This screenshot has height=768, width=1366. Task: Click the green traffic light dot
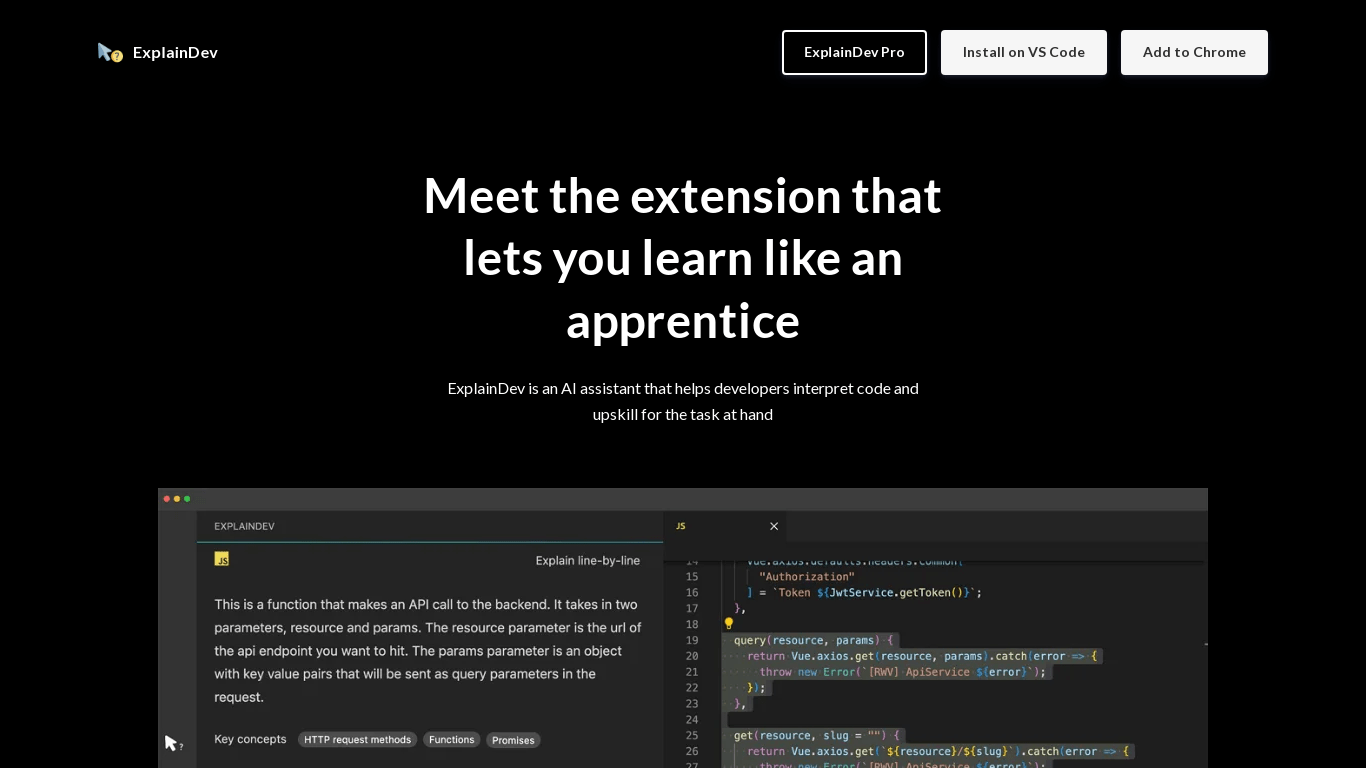point(189,498)
